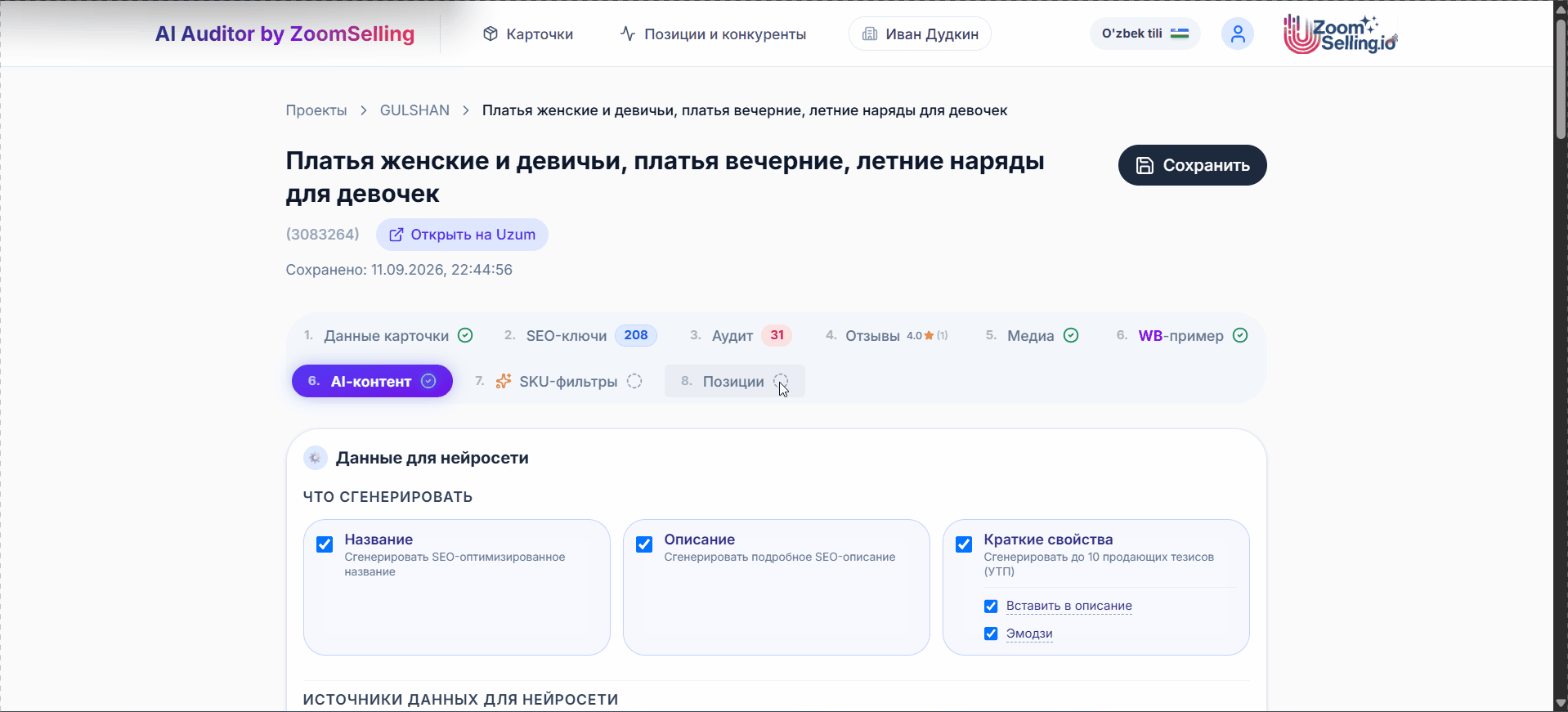Image resolution: width=1568 pixels, height=712 pixels.
Task: Switch to the Аудит tab
Action: (x=741, y=335)
